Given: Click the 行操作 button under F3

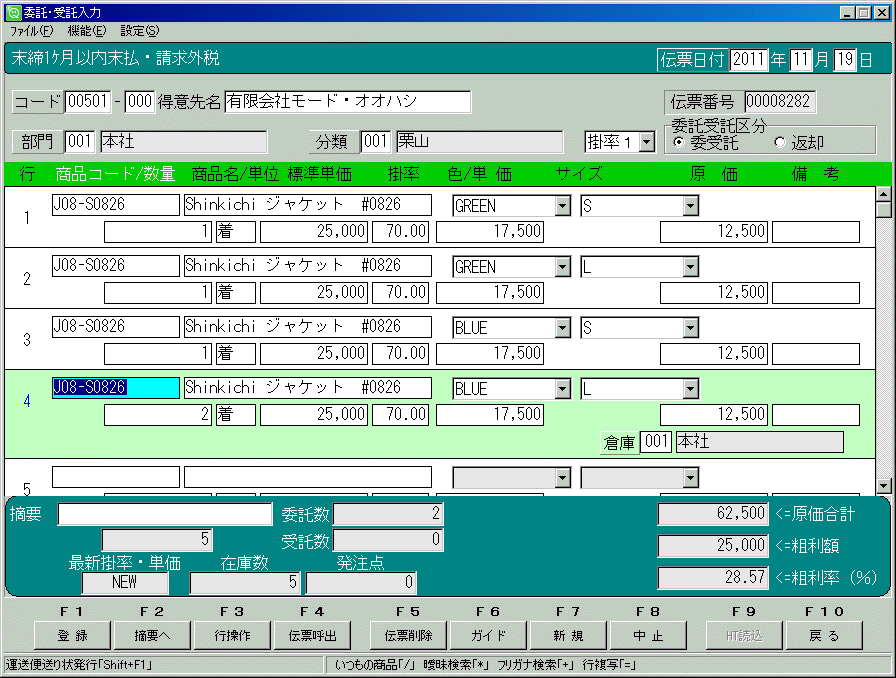Looking at the screenshot, I should point(233,636).
